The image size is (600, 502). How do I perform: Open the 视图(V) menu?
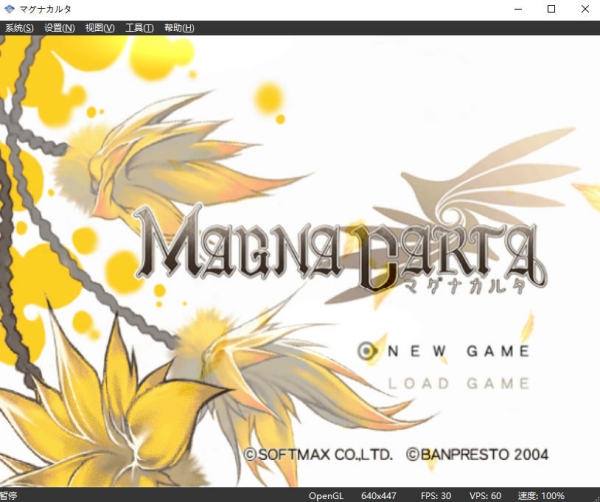coord(100,28)
